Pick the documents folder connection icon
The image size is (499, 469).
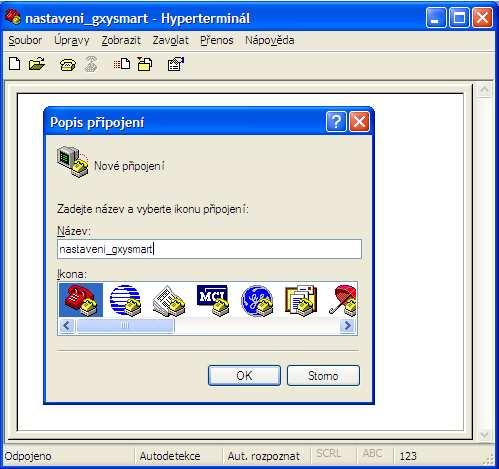click(301, 300)
